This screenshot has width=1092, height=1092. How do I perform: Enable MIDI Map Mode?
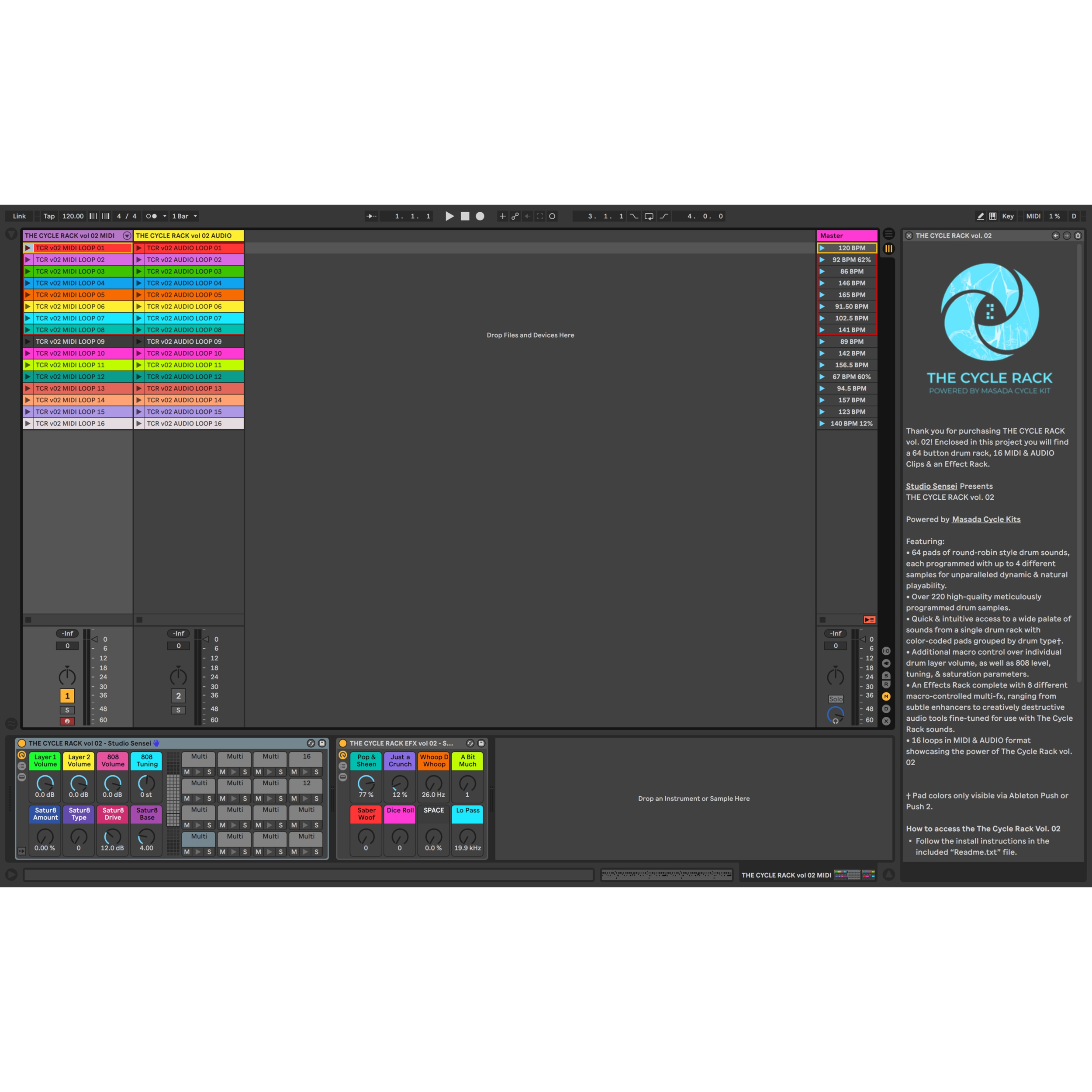[x=1033, y=216]
